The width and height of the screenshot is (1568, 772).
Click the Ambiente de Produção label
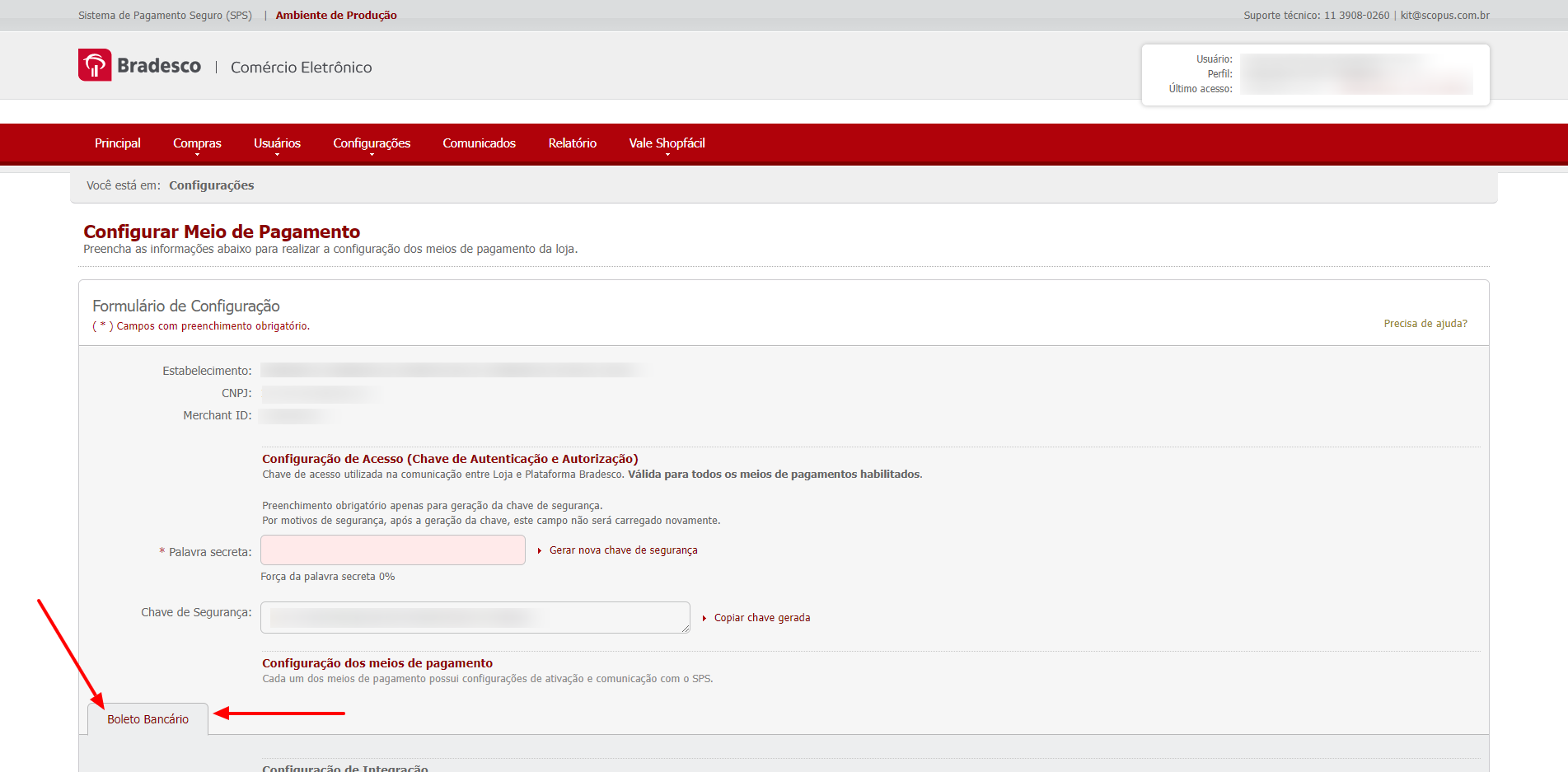coord(336,16)
